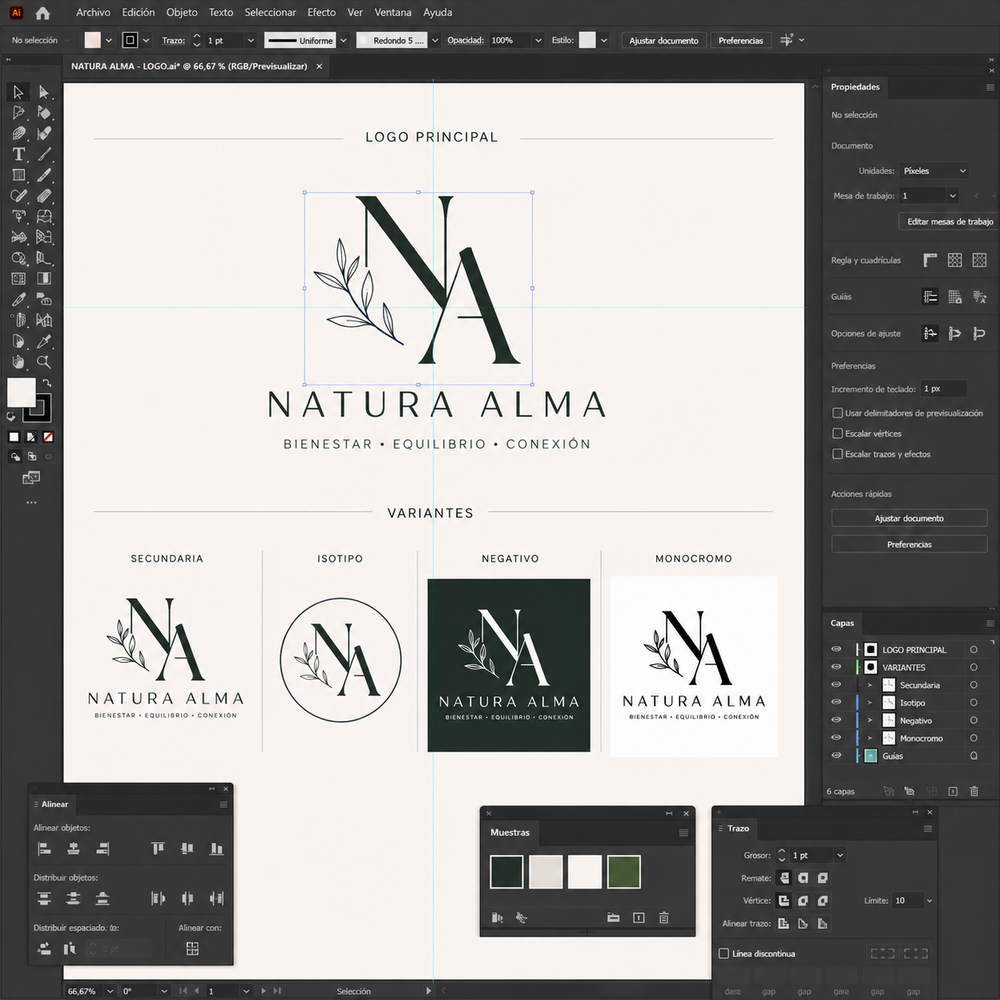Open the Ventana menu
This screenshot has height=1000, width=1000.
393,12
